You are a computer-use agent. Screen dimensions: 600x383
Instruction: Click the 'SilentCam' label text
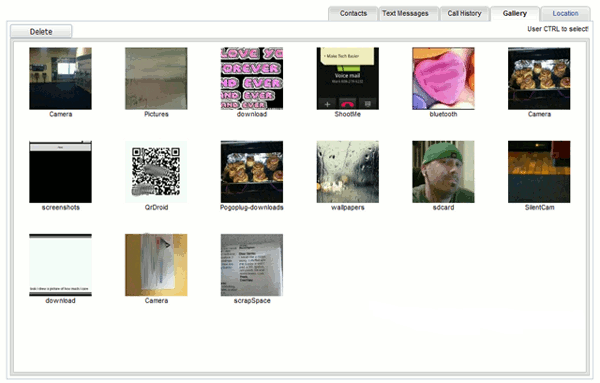[539, 207]
